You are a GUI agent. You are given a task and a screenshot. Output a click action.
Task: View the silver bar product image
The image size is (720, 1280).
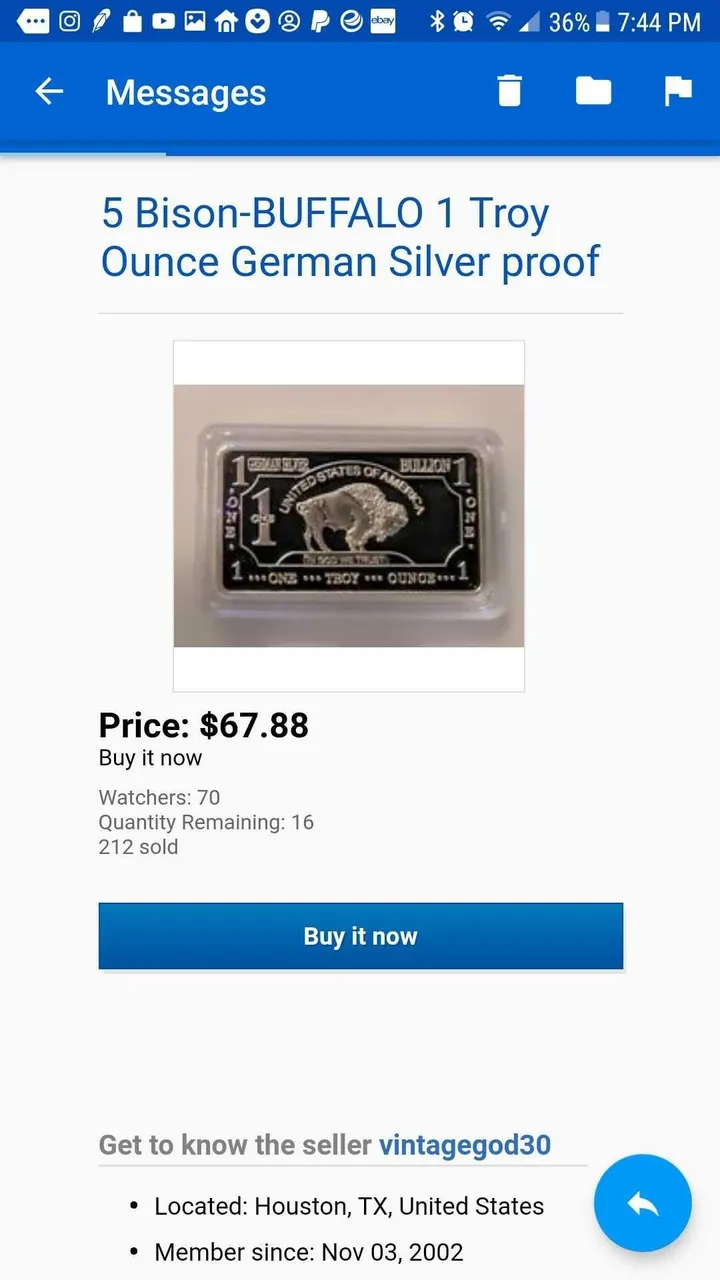coord(349,516)
